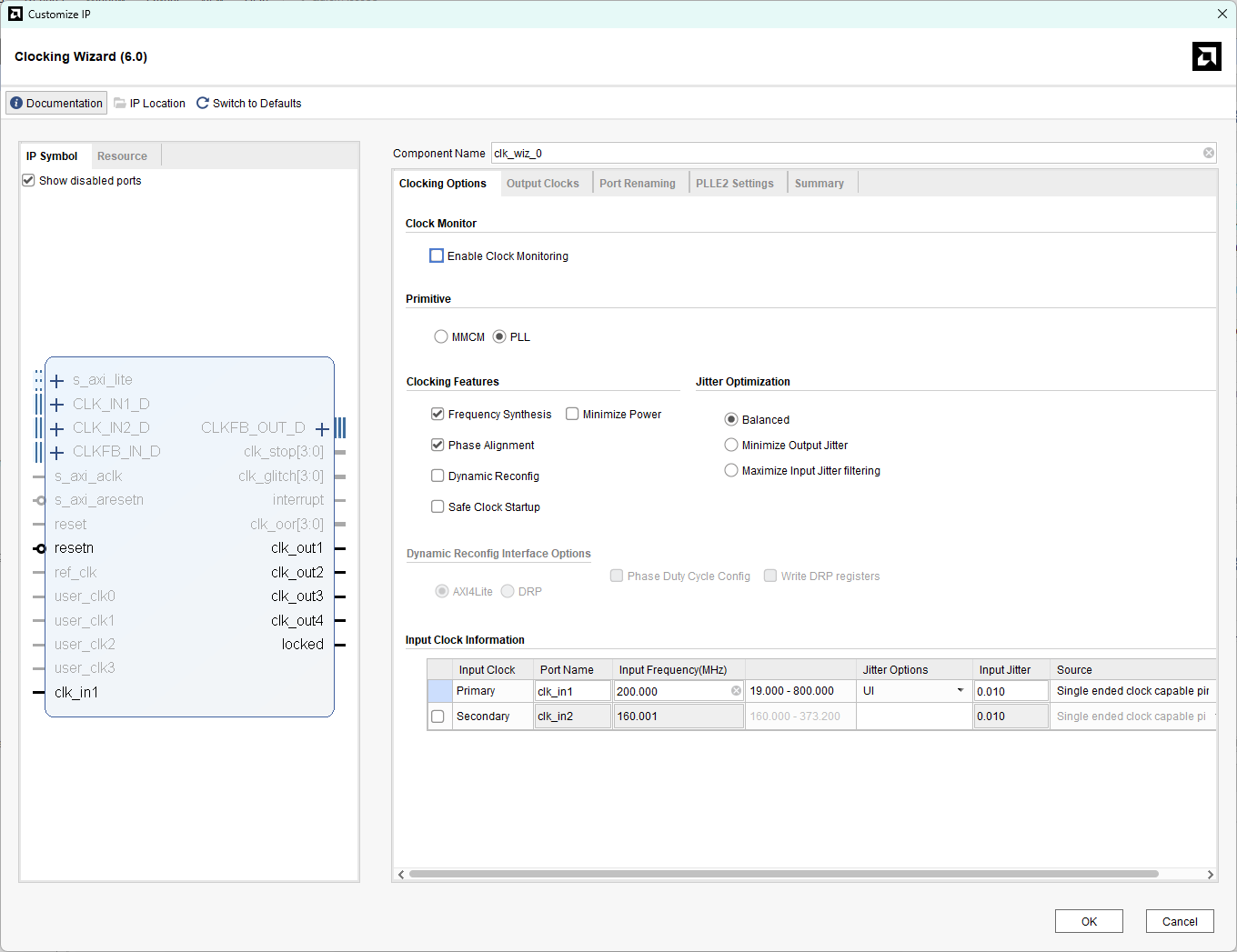Click the AMD logo in the header
The image size is (1237, 952).
tap(1206, 56)
